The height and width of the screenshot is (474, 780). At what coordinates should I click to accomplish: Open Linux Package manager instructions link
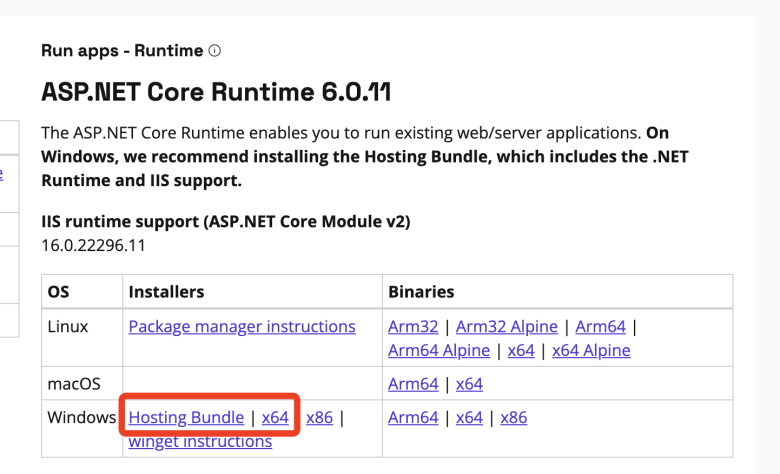(242, 327)
